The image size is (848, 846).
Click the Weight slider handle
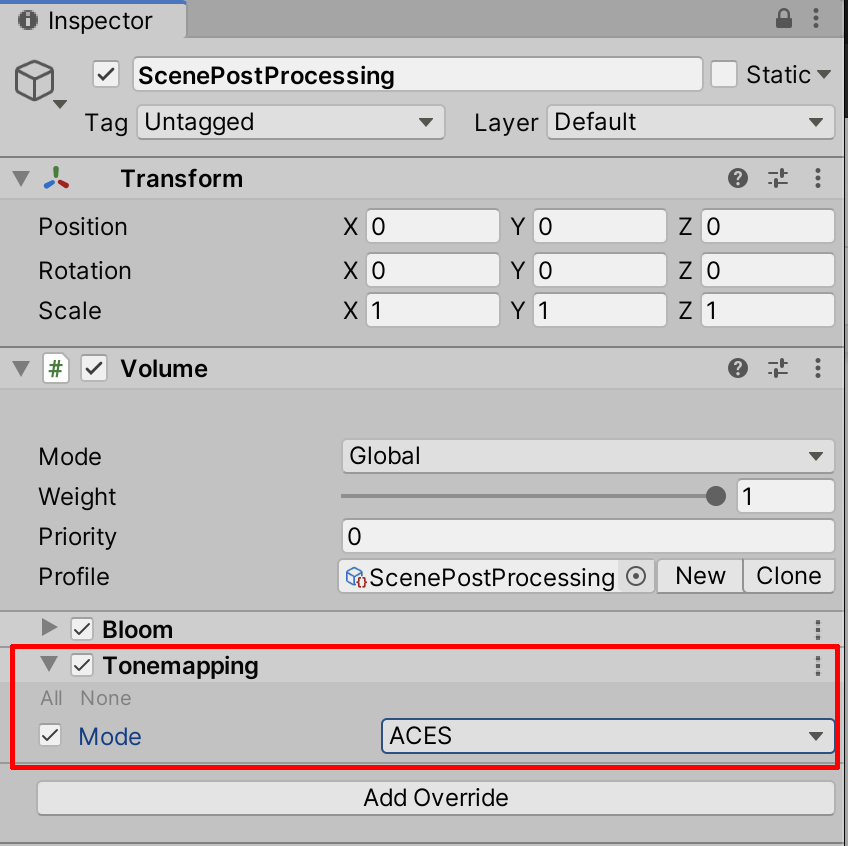click(x=715, y=496)
